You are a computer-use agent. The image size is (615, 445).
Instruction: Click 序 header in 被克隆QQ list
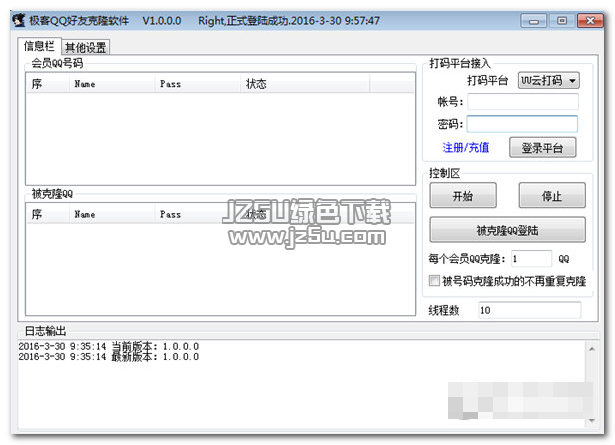47,214
